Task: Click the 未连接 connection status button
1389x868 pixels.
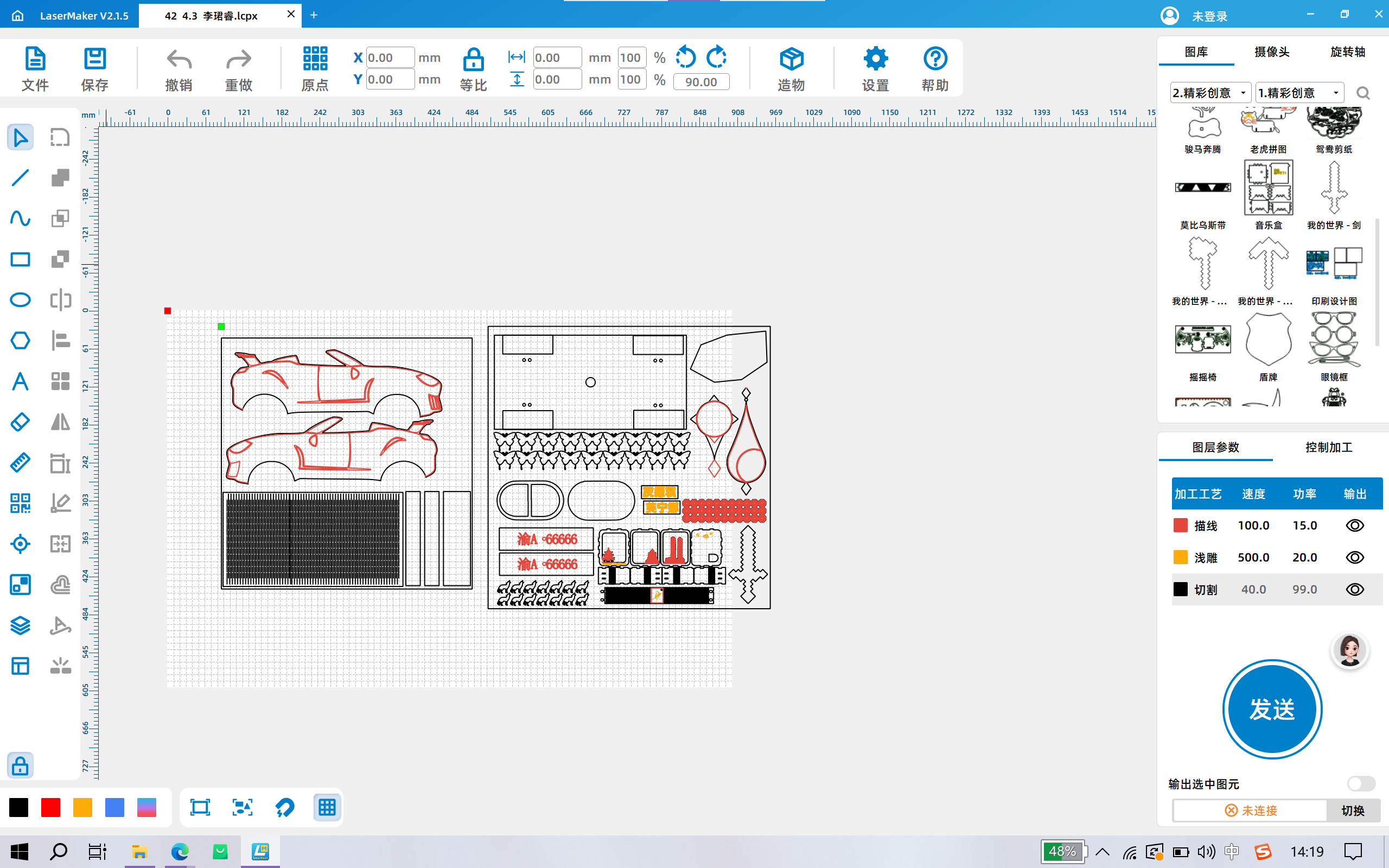Action: pyautogui.click(x=1251, y=810)
